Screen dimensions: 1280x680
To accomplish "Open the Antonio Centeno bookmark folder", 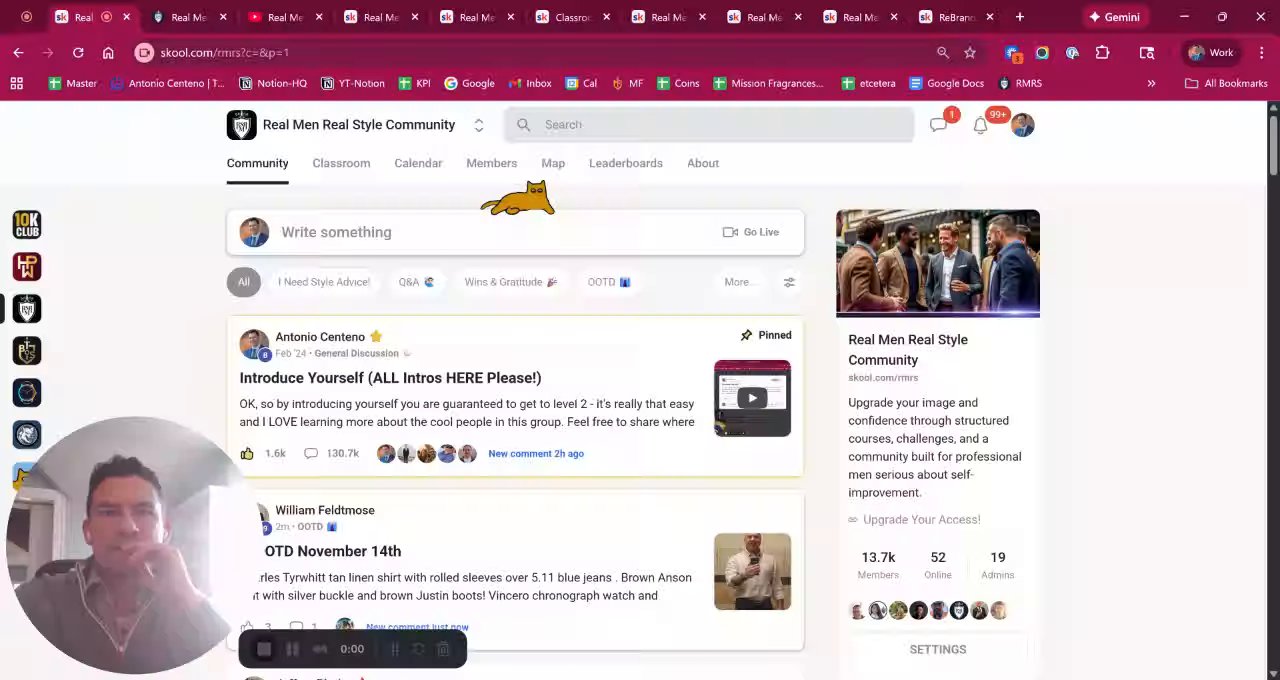I will point(167,84).
